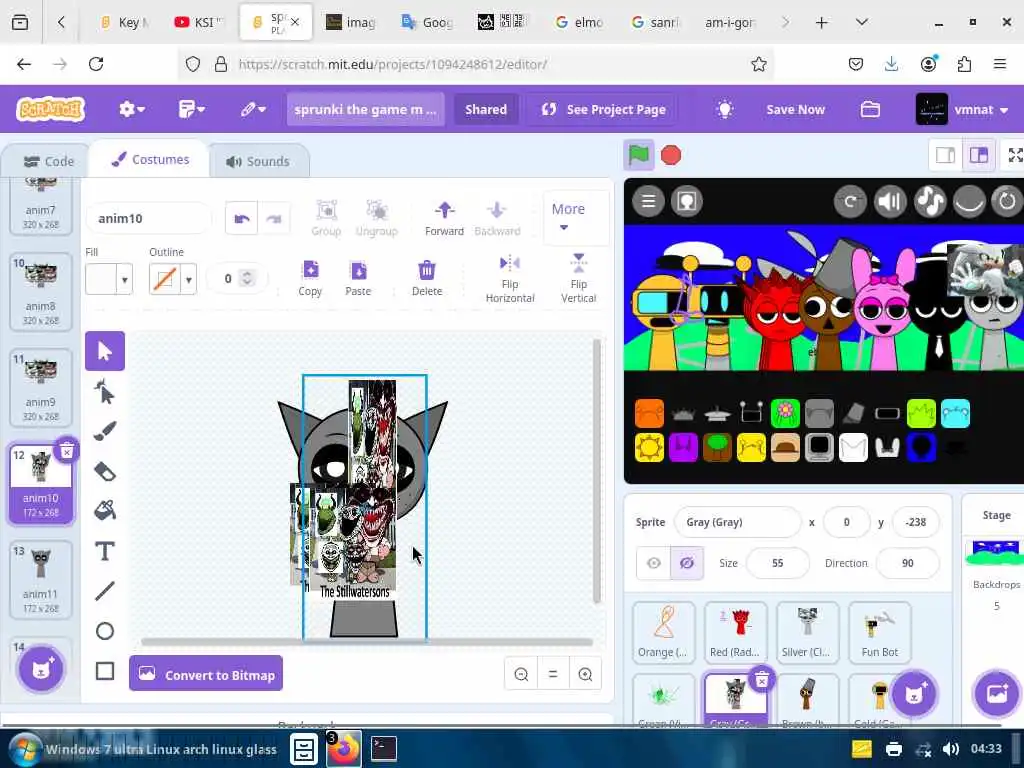The height and width of the screenshot is (768, 1024).
Task: Switch to the elmo Google tab
Action: click(x=579, y=22)
